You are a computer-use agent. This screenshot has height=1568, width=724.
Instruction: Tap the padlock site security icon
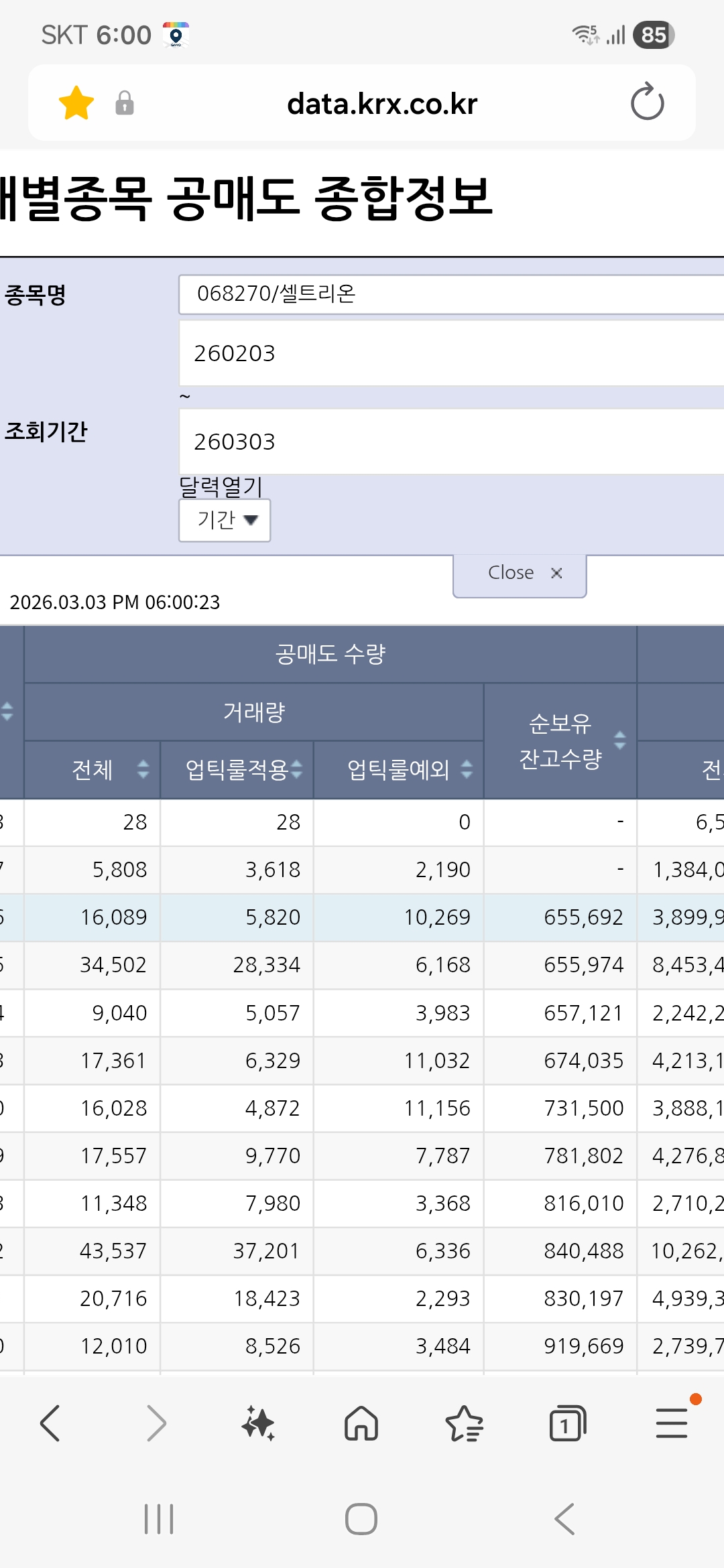pyautogui.click(x=125, y=103)
